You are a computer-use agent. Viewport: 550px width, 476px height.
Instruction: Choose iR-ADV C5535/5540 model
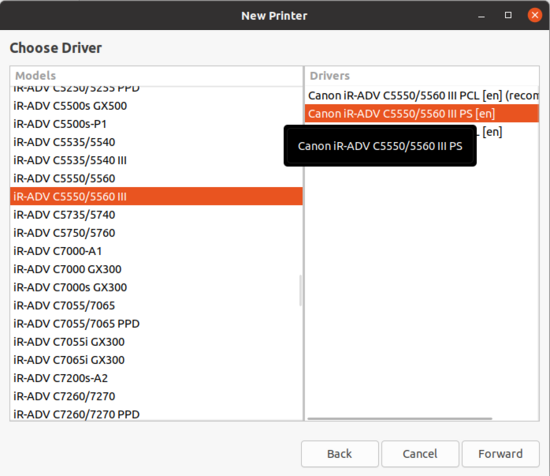pos(156,142)
